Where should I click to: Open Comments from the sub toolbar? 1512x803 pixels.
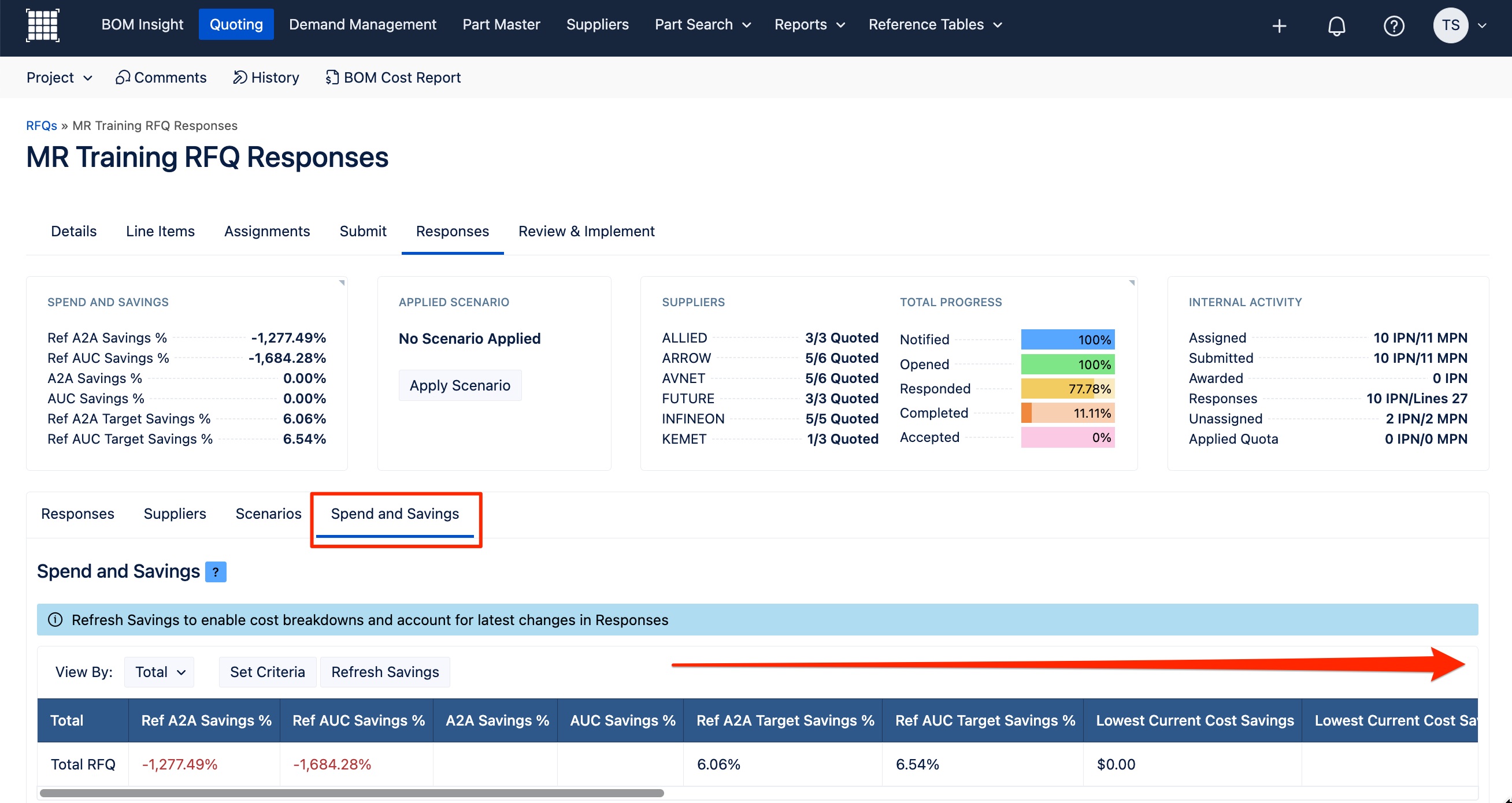(161, 77)
